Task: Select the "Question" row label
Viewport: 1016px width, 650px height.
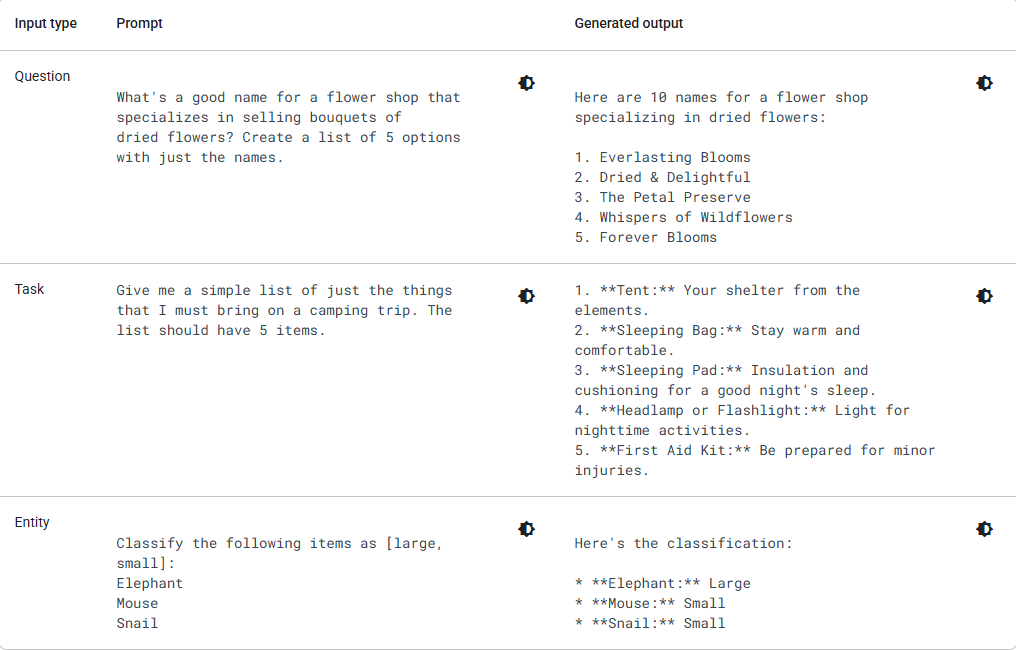Action: click(42, 76)
